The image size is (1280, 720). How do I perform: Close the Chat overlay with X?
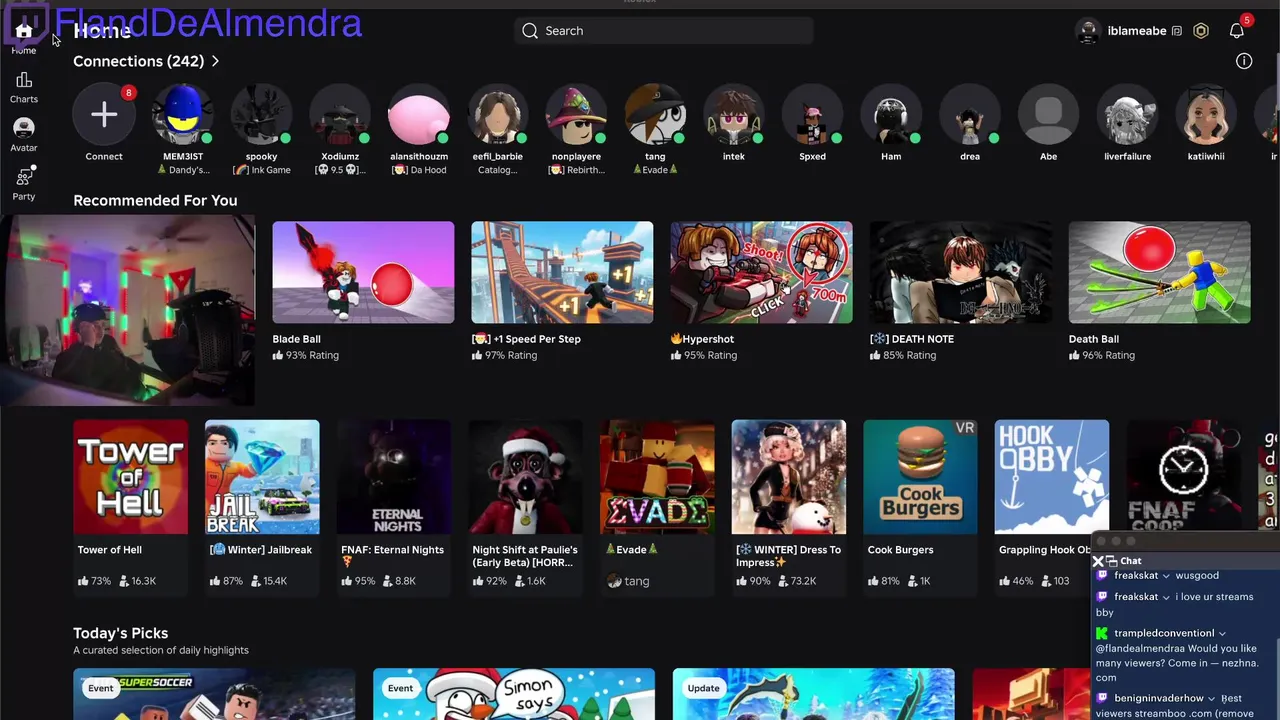pos(1098,561)
